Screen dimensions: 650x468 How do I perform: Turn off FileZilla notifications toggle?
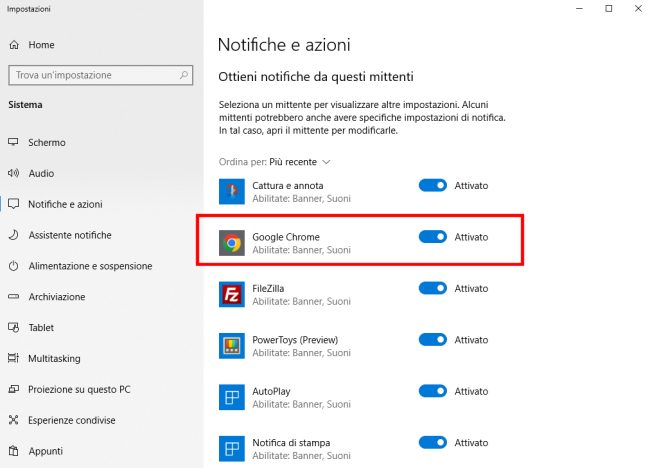click(432, 288)
